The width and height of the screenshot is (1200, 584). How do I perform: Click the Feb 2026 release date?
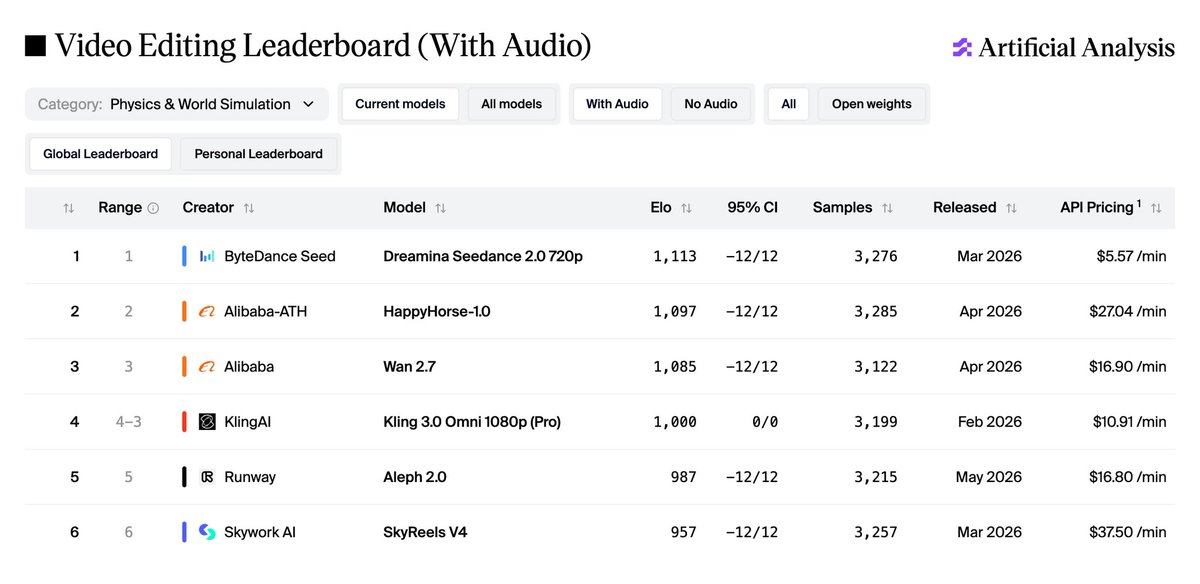pos(990,422)
